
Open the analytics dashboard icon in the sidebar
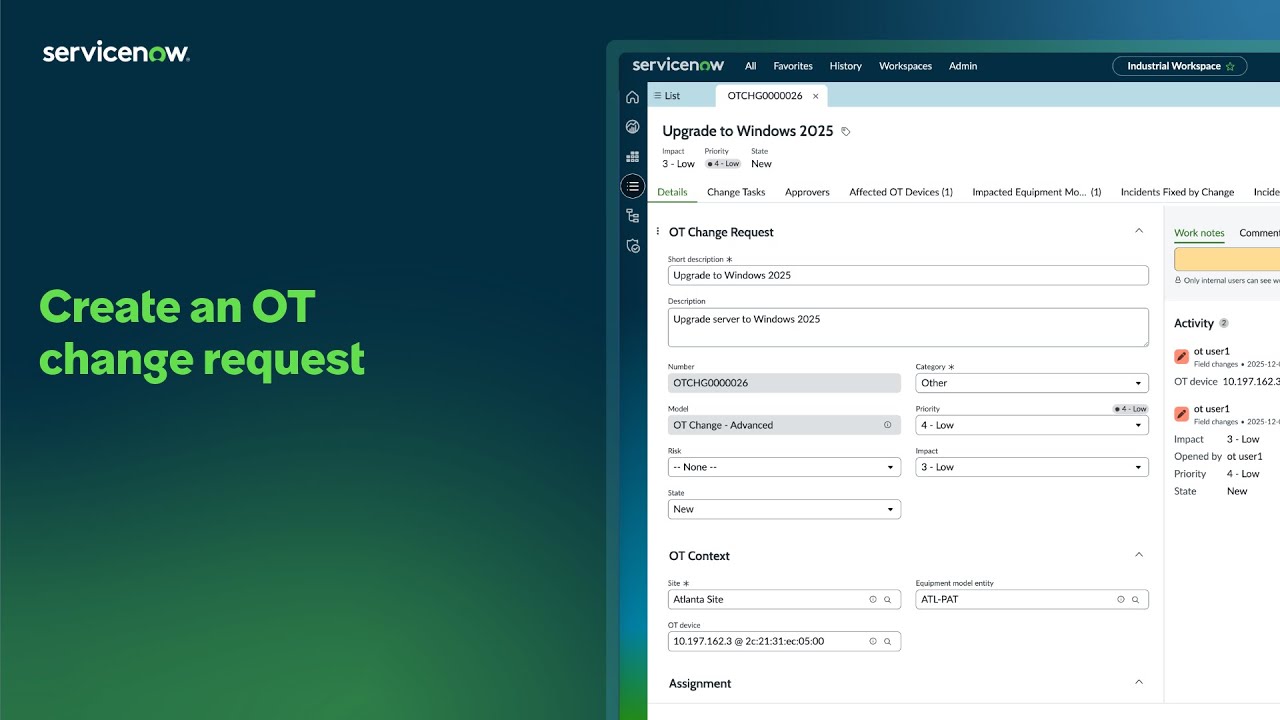pyautogui.click(x=632, y=126)
